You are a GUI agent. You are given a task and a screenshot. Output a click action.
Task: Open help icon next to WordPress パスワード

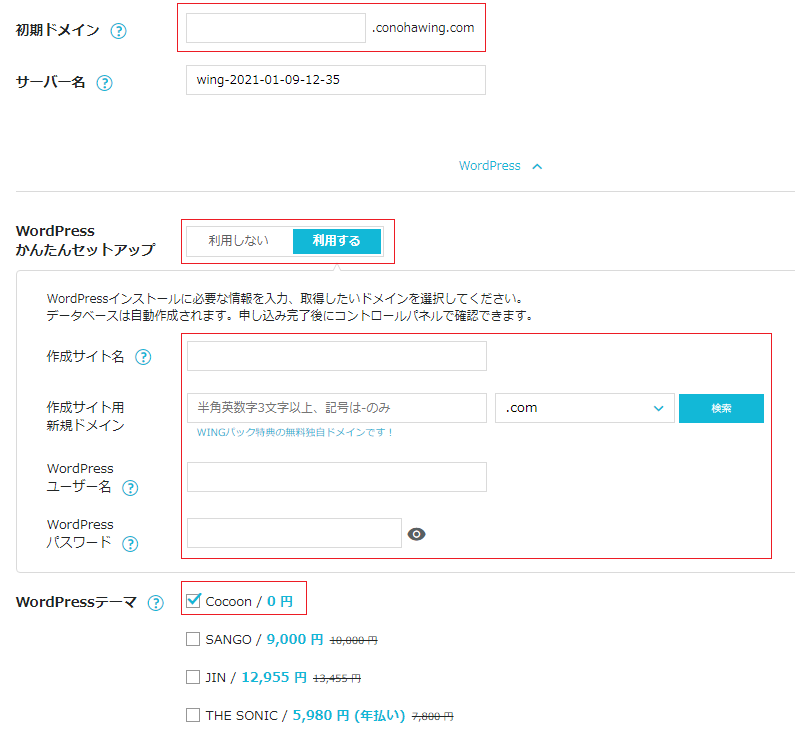click(130, 544)
